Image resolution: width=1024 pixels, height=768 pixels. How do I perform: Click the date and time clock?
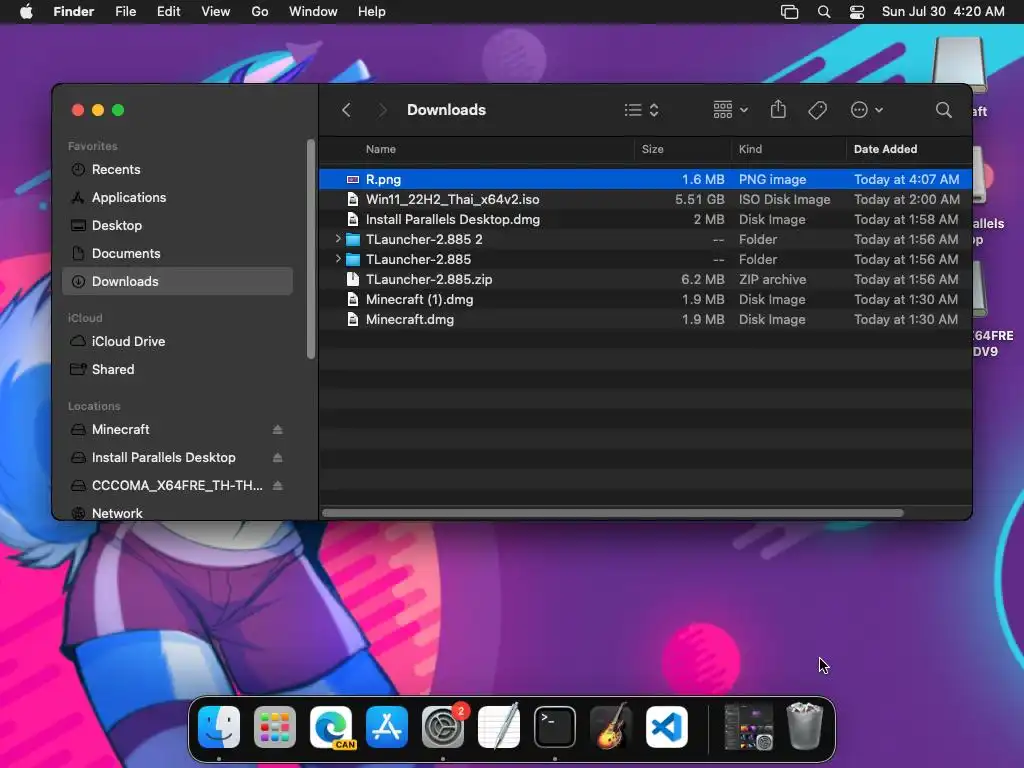pos(943,12)
